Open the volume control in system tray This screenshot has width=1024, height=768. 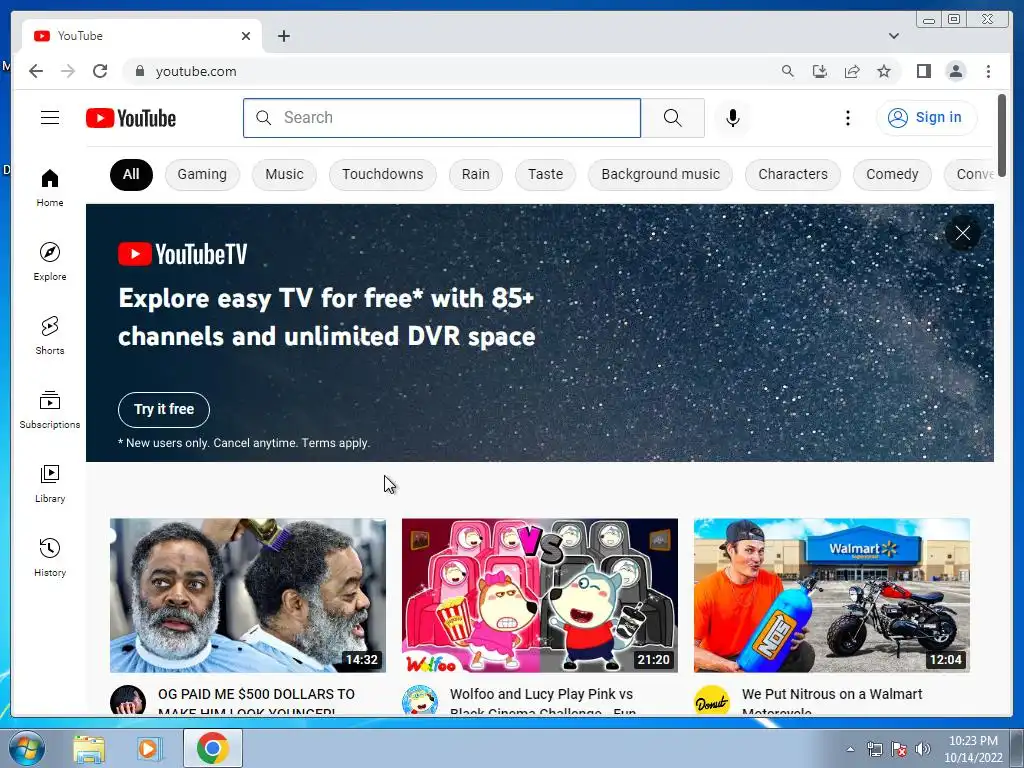click(922, 749)
